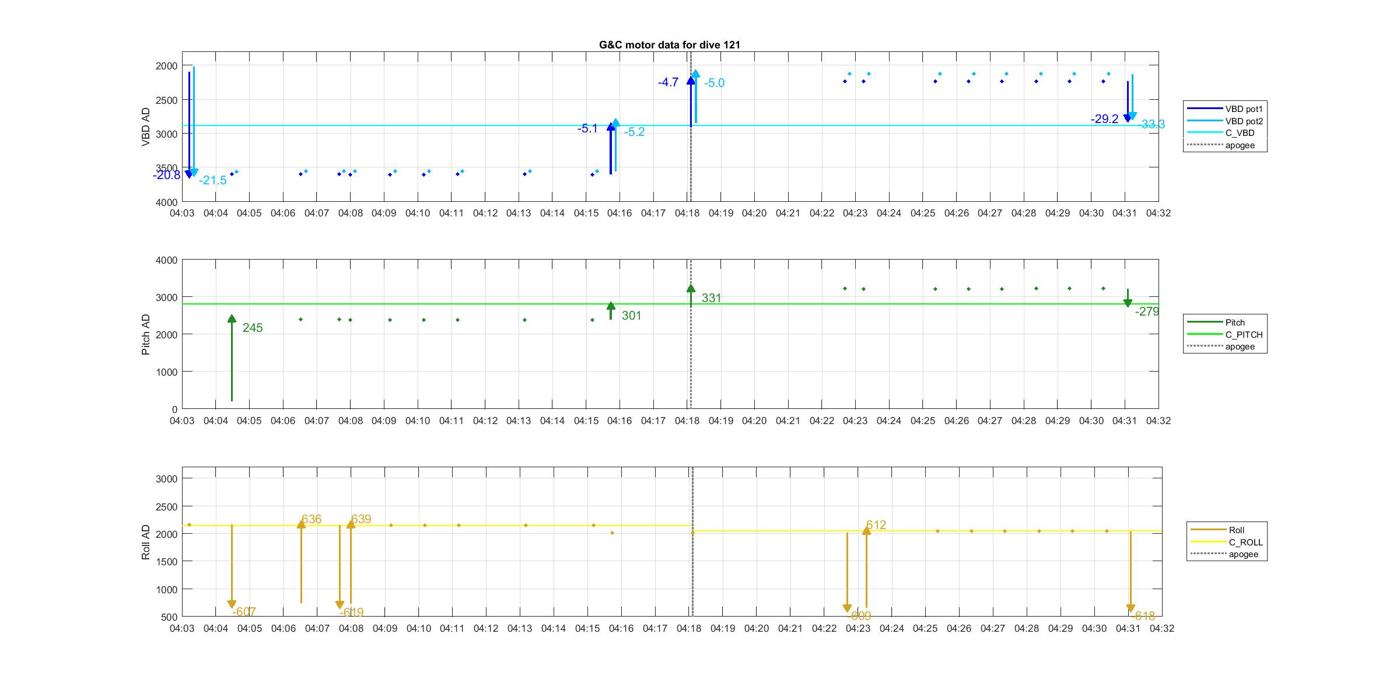The image size is (1400, 693).
Task: Click the "639" roll data label
Action: 361,519
